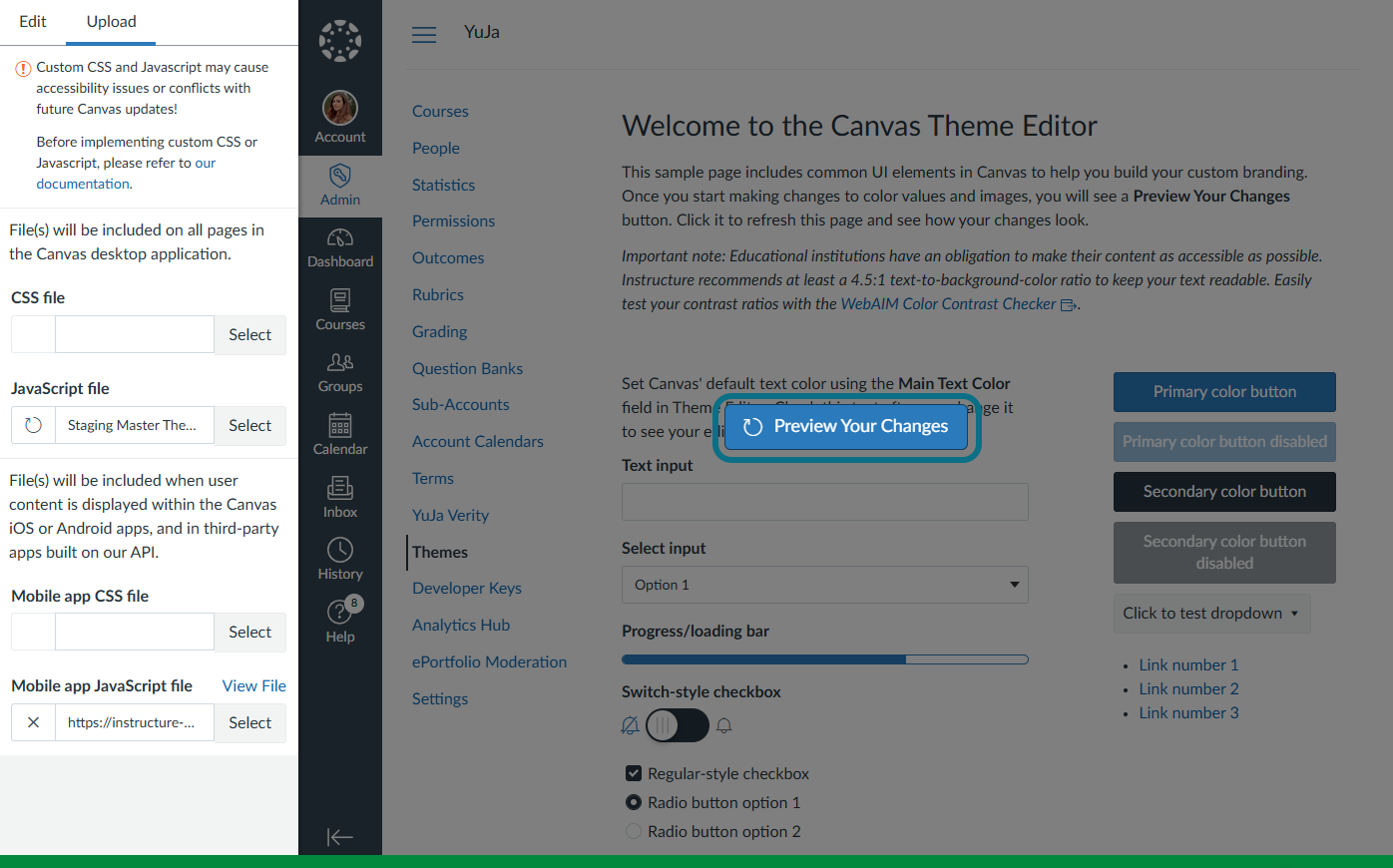Toggle the switch-style checkbox
The width and height of the screenshot is (1393, 868).
677,725
